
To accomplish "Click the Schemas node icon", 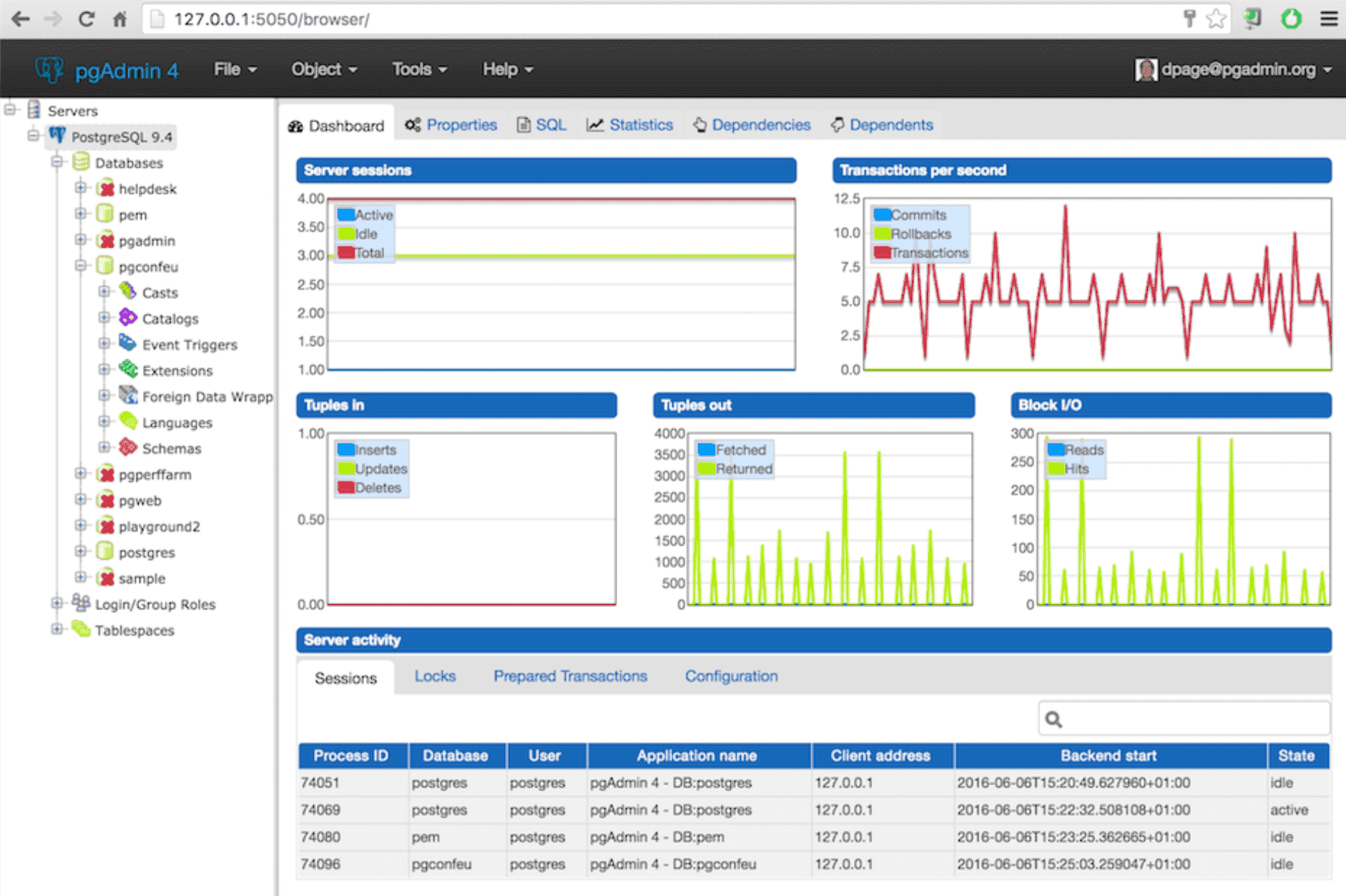I will tap(128, 448).
